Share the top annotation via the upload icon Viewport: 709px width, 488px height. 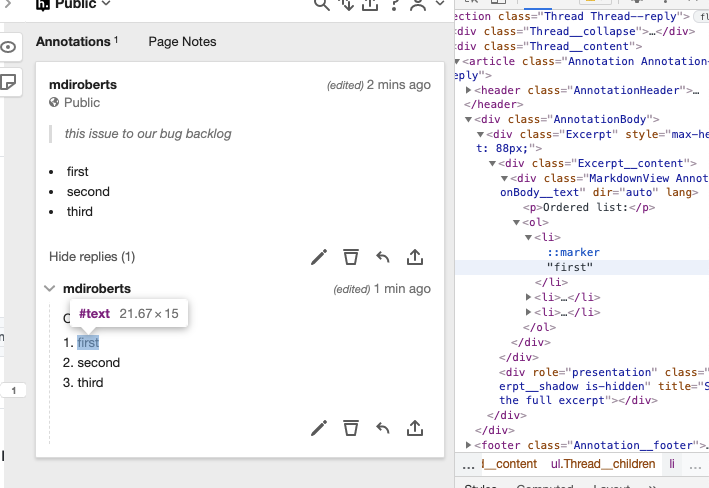point(415,257)
